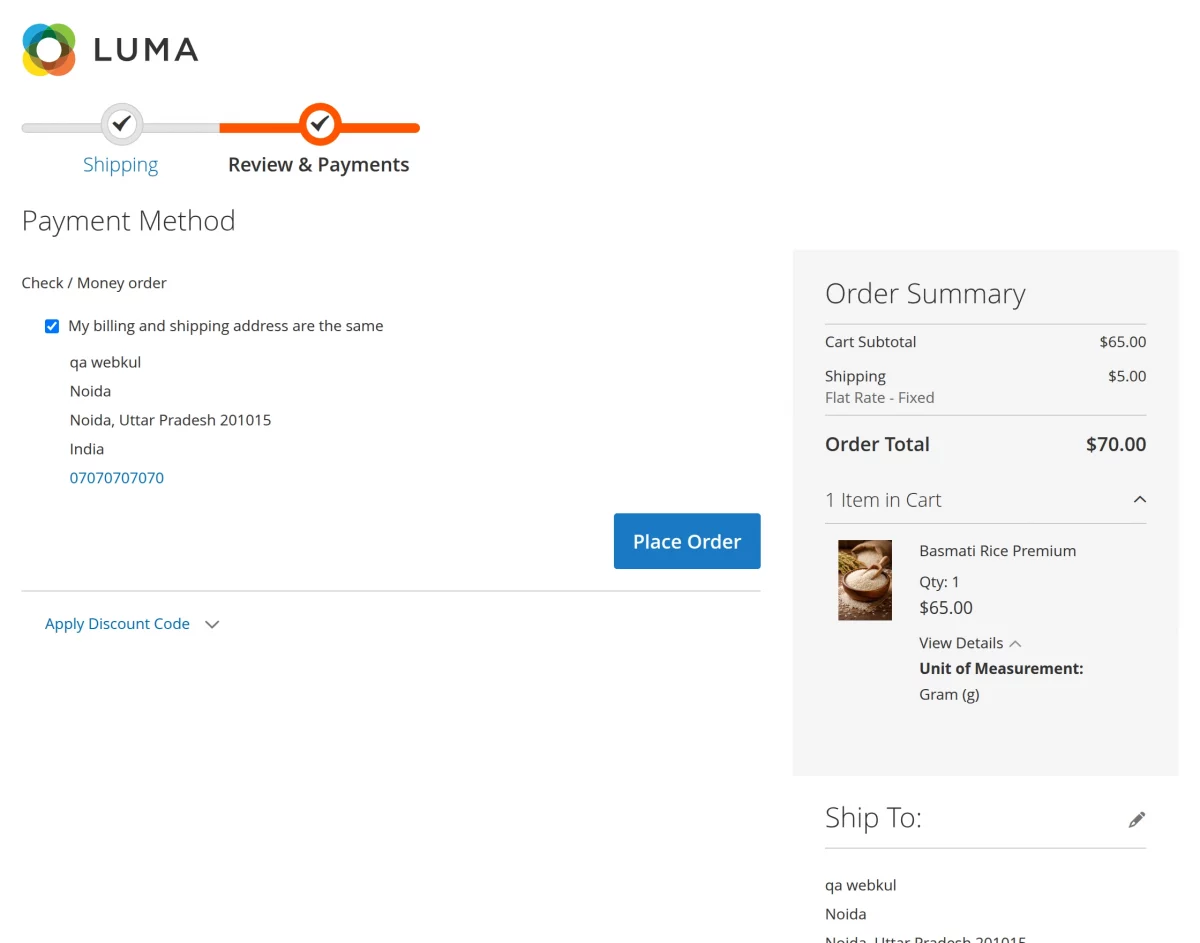
Task: Click the pencil icon to edit Ship To address
Action: [x=1137, y=818]
